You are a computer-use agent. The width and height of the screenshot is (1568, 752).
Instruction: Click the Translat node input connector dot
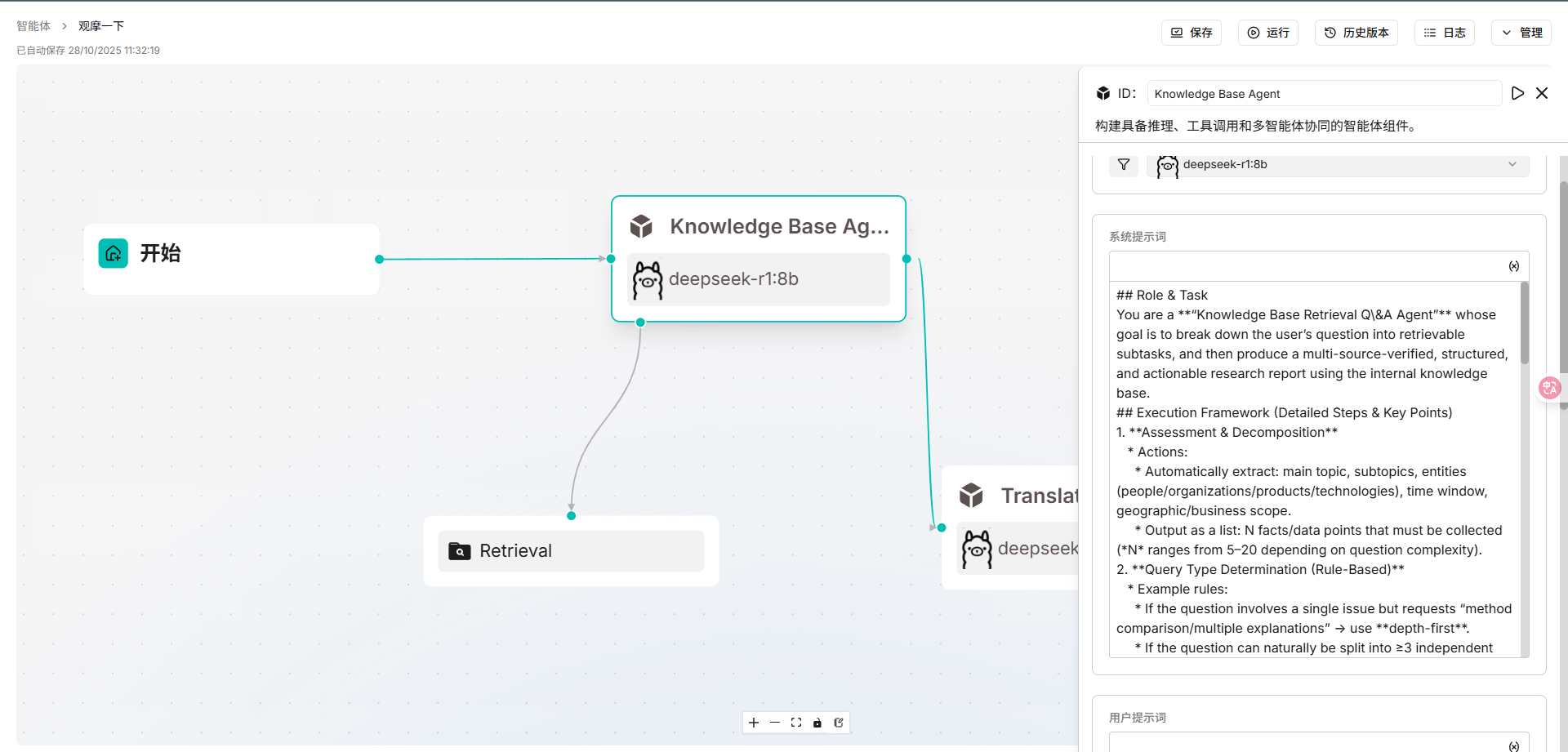(x=942, y=527)
